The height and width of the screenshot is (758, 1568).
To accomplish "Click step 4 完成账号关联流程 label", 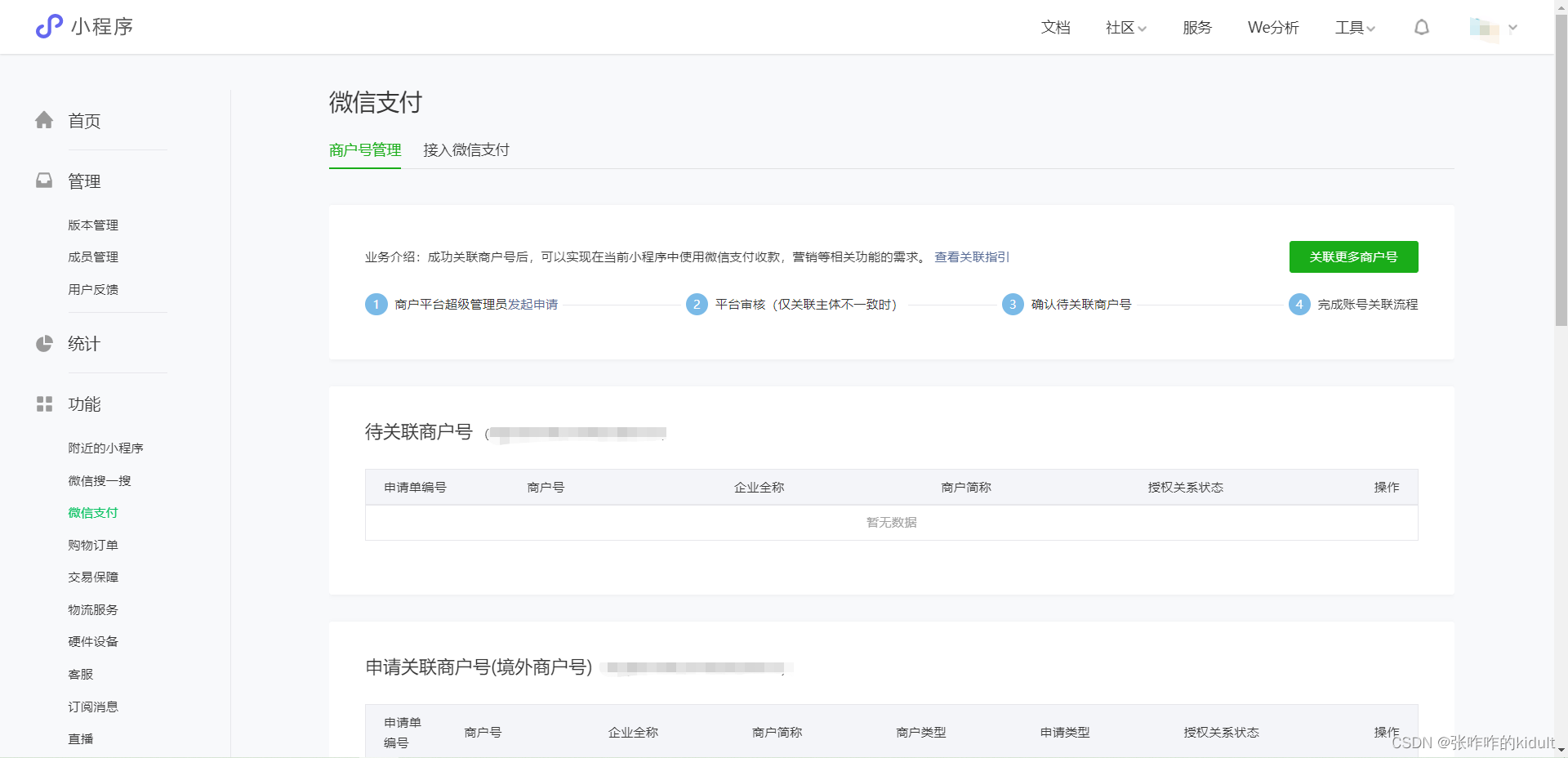I will [1368, 305].
